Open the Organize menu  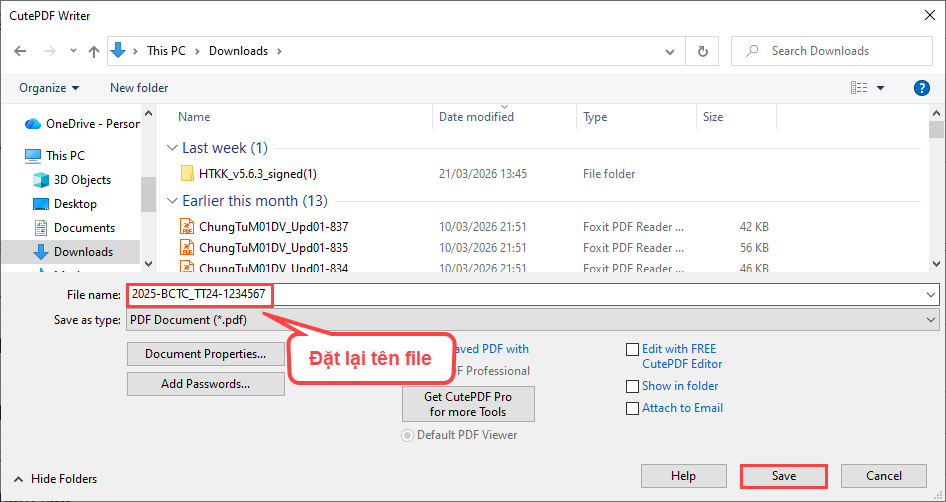point(49,88)
